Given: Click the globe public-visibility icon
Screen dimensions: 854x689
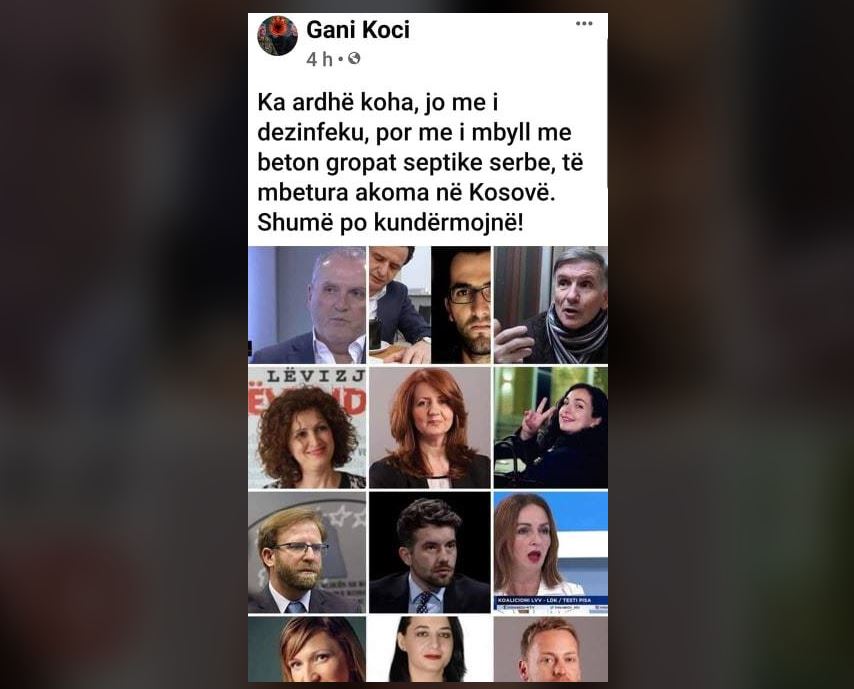Looking at the screenshot, I should [354, 58].
